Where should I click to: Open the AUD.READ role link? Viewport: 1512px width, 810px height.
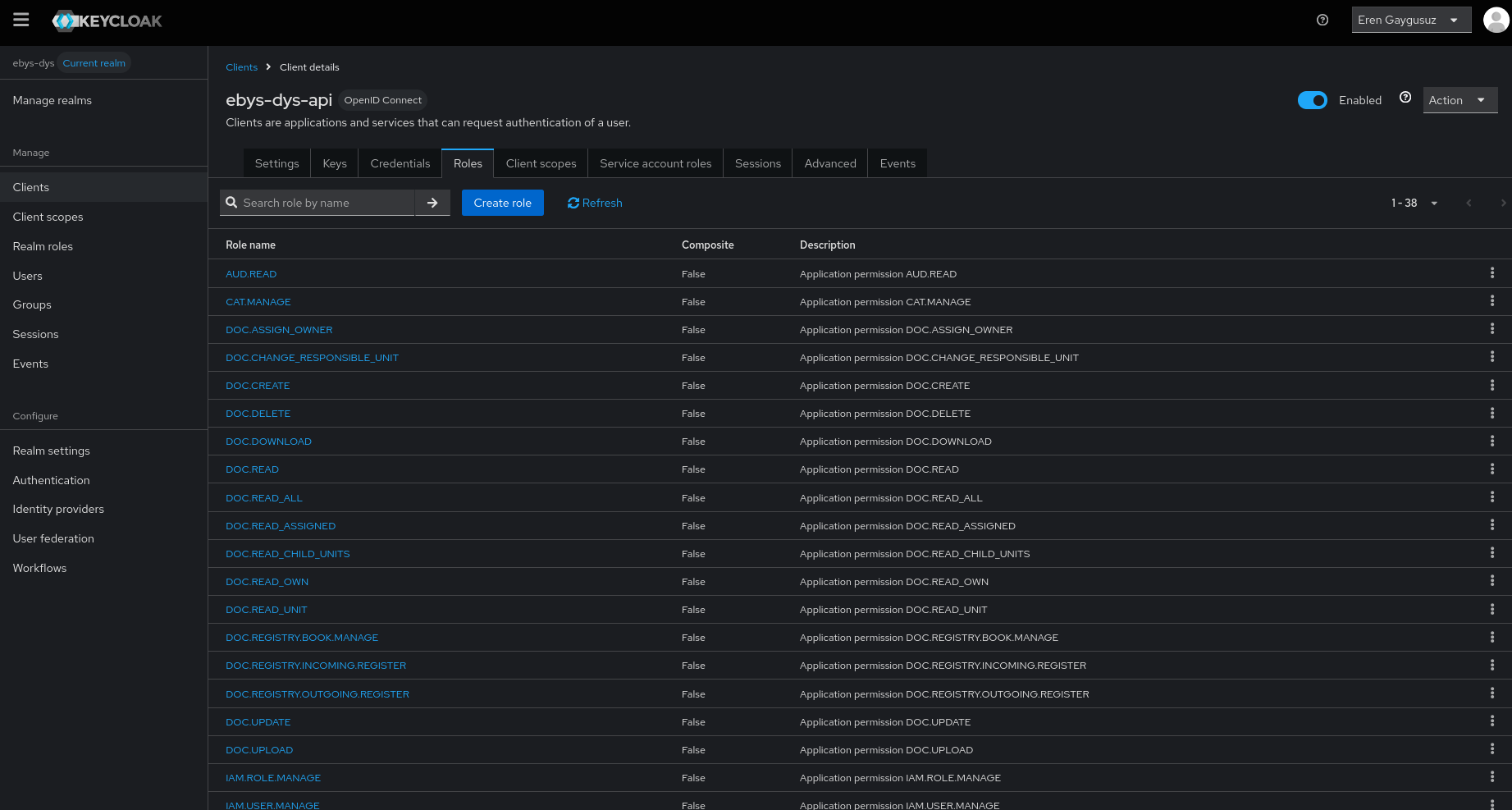point(251,274)
